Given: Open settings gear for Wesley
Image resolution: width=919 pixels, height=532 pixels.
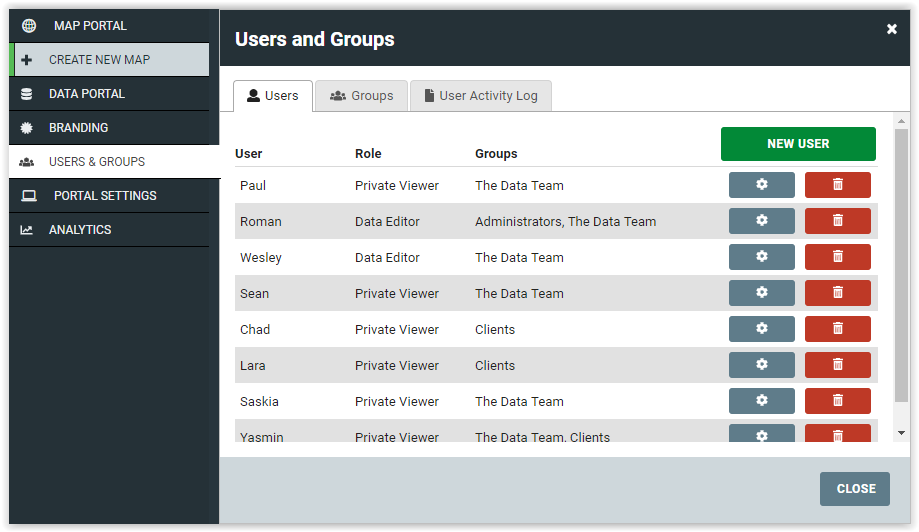Looking at the screenshot, I should (761, 257).
